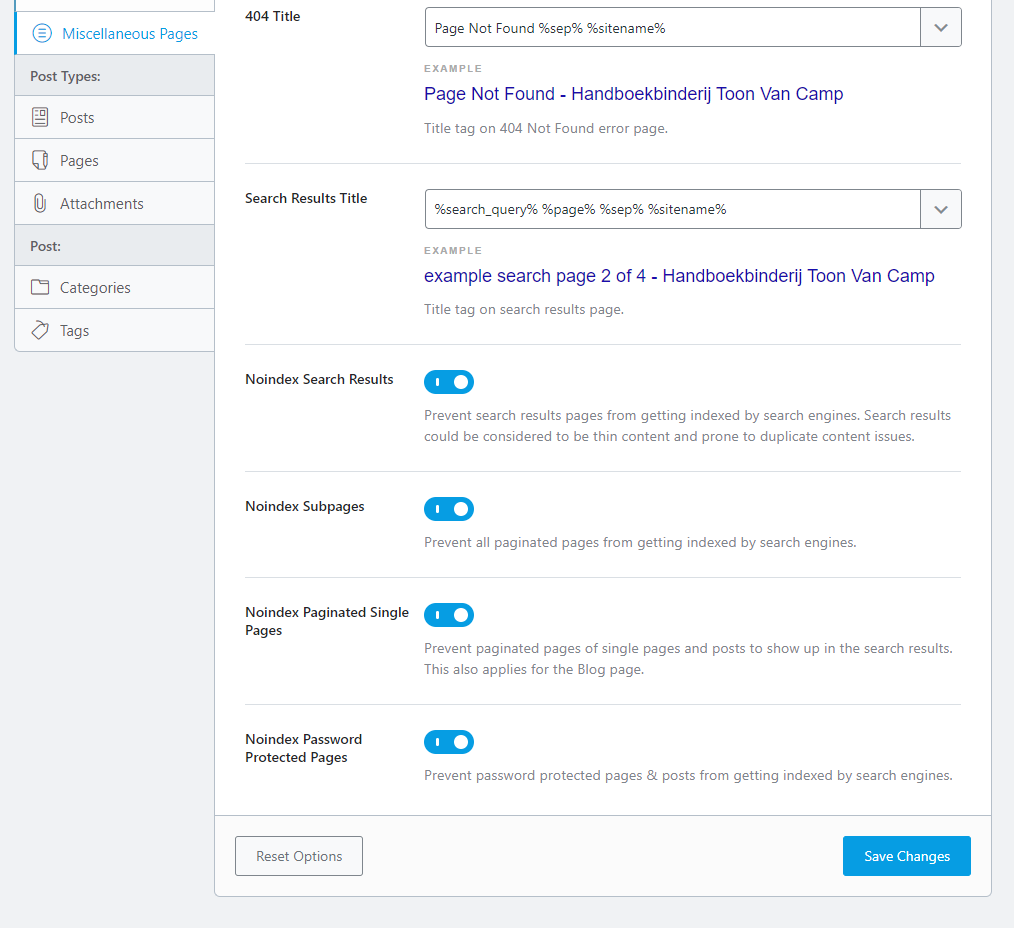Click the Page Not Found example title
This screenshot has width=1014, height=928.
coord(633,94)
